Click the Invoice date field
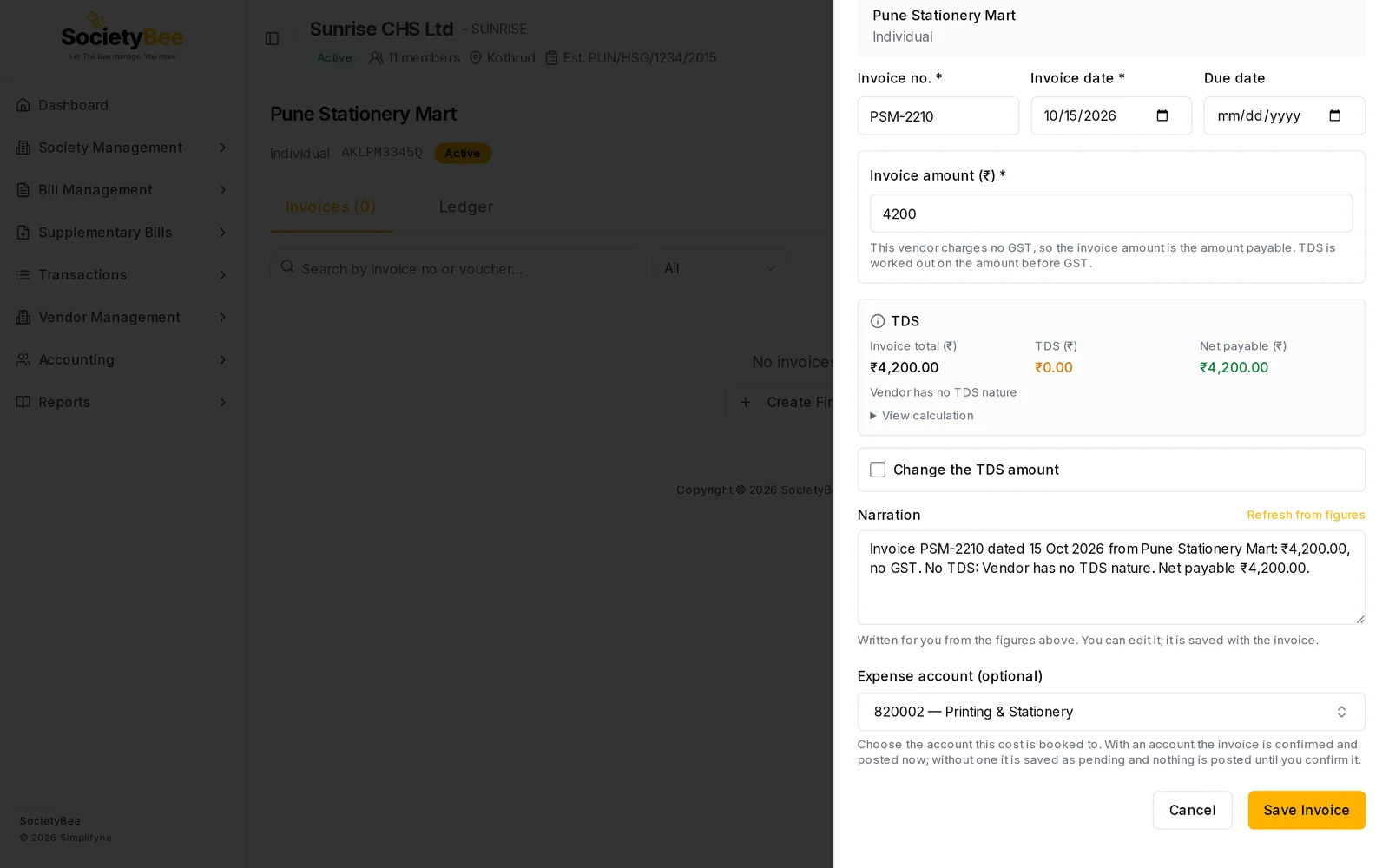Screen dimensions: 1389x868 click(x=1111, y=115)
